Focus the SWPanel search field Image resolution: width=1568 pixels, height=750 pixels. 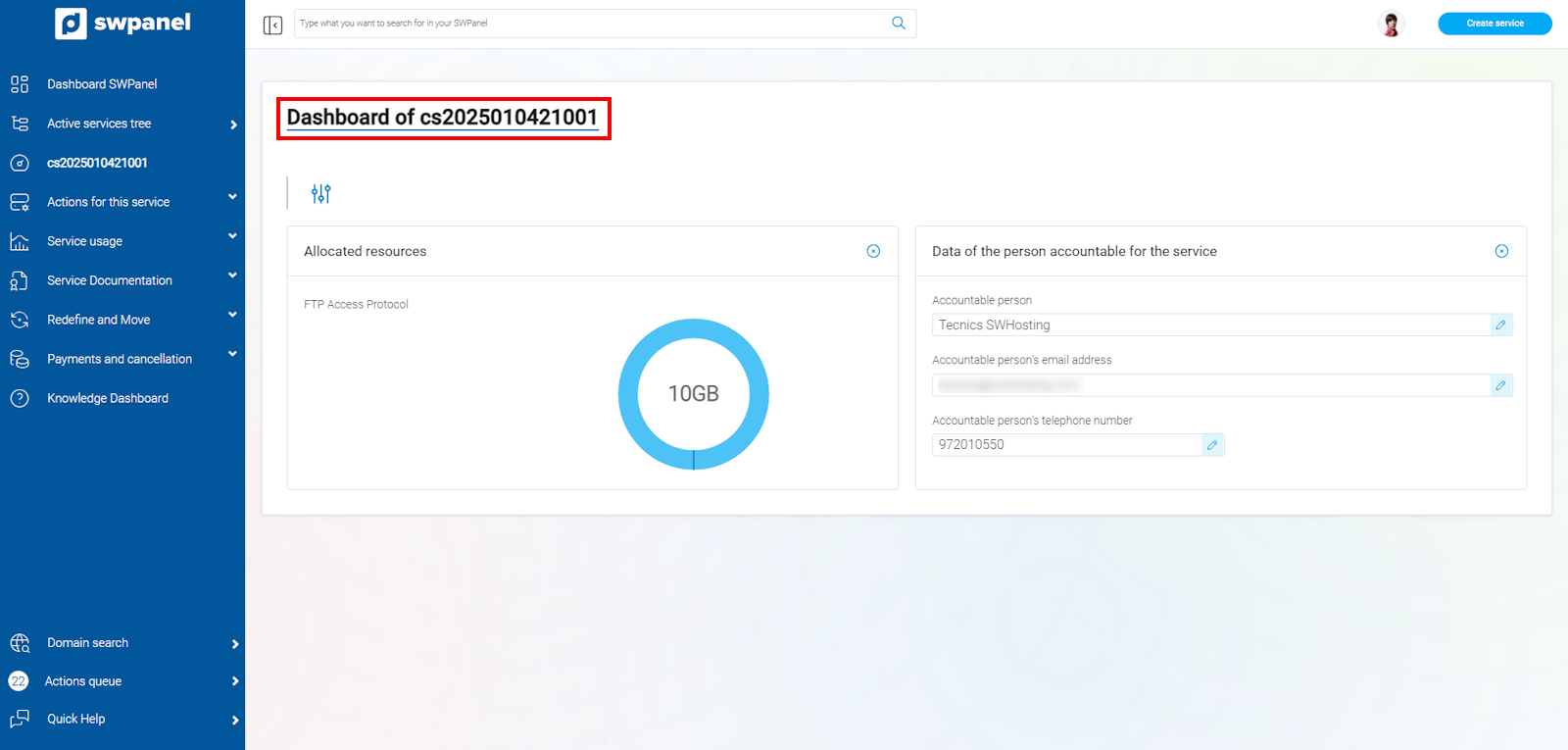point(588,24)
